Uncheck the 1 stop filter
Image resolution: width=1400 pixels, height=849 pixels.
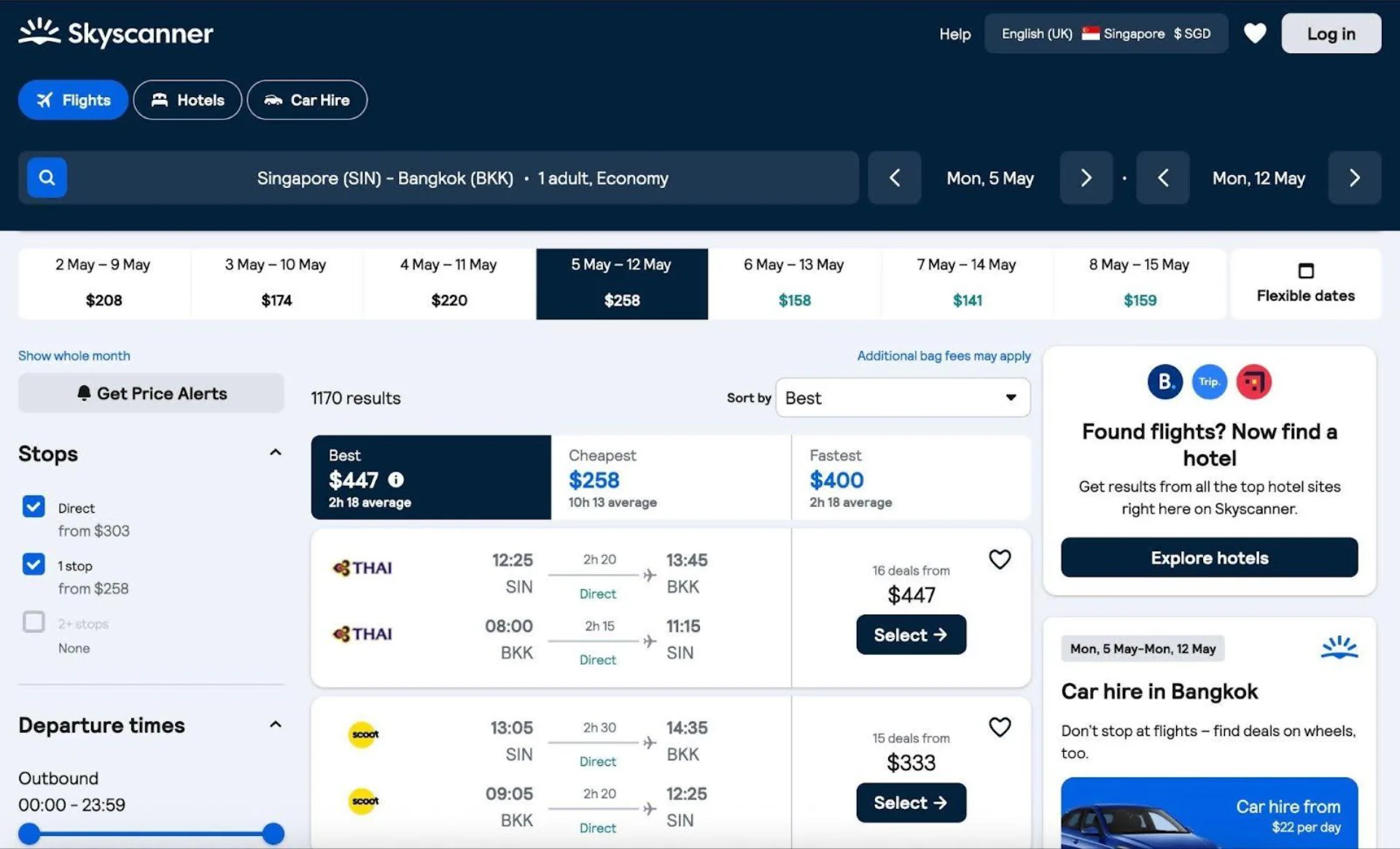point(34,565)
